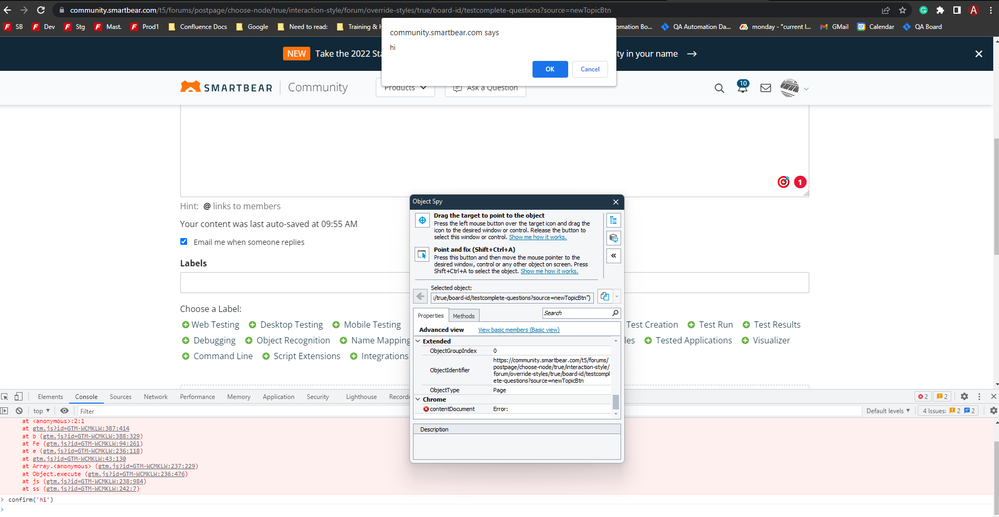Add the Debugging label

pos(208,340)
